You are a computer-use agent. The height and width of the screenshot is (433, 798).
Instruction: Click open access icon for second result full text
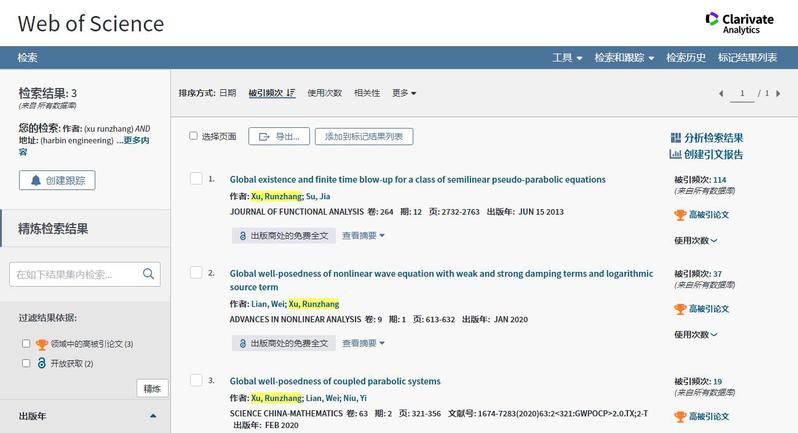(242, 343)
